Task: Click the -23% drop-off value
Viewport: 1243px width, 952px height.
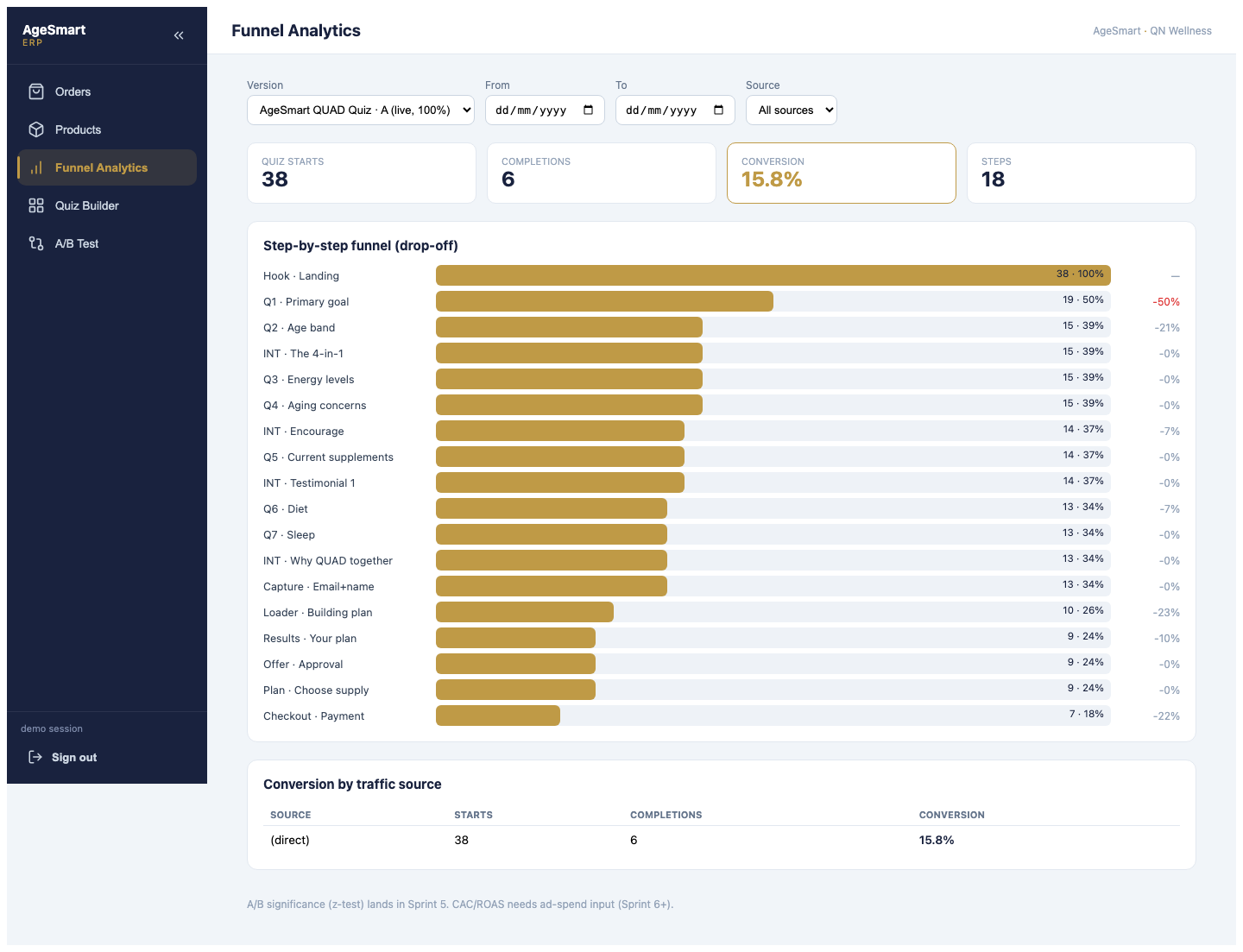Action: (1166, 612)
